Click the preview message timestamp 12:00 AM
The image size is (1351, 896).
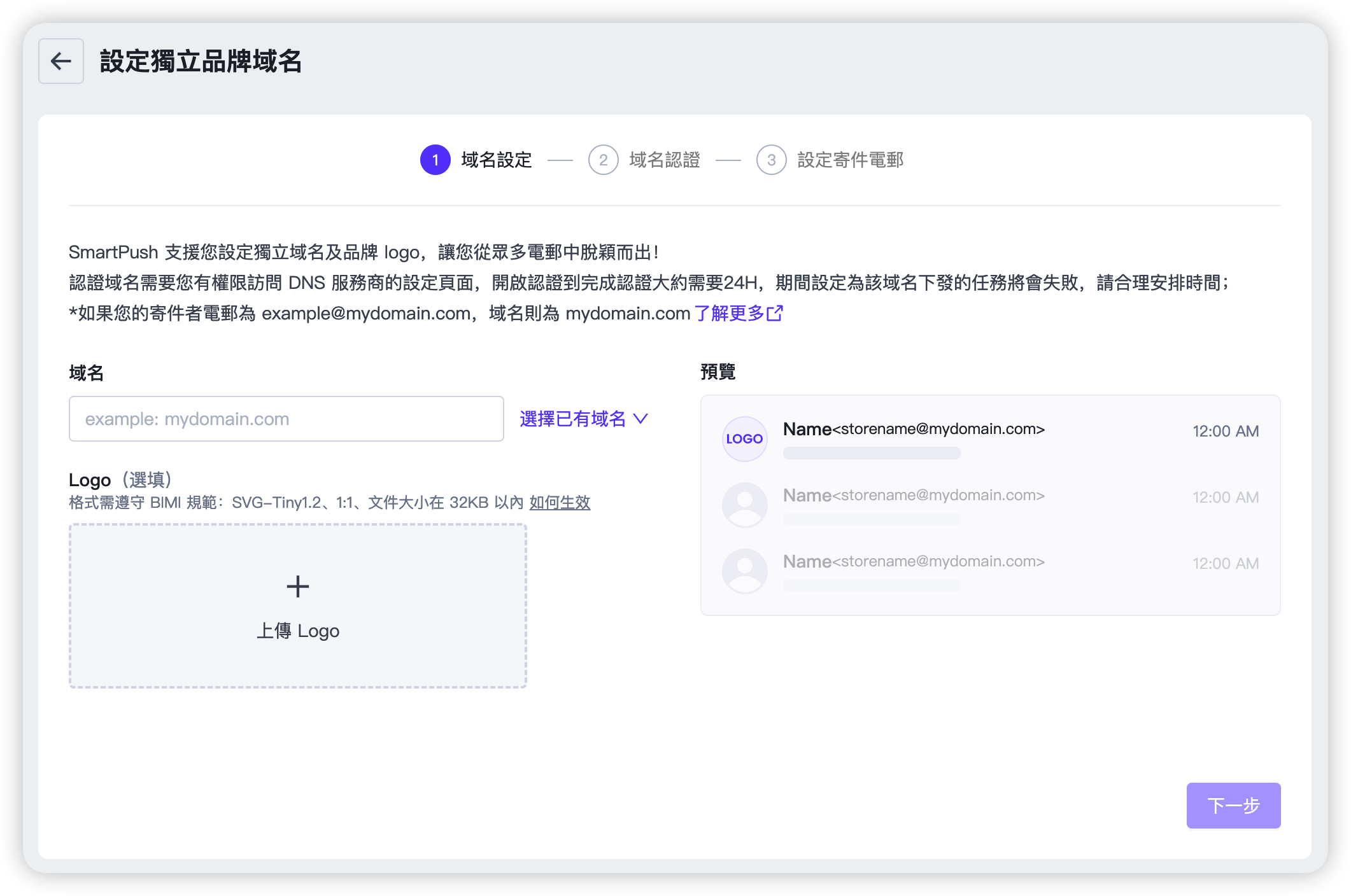point(1225,431)
